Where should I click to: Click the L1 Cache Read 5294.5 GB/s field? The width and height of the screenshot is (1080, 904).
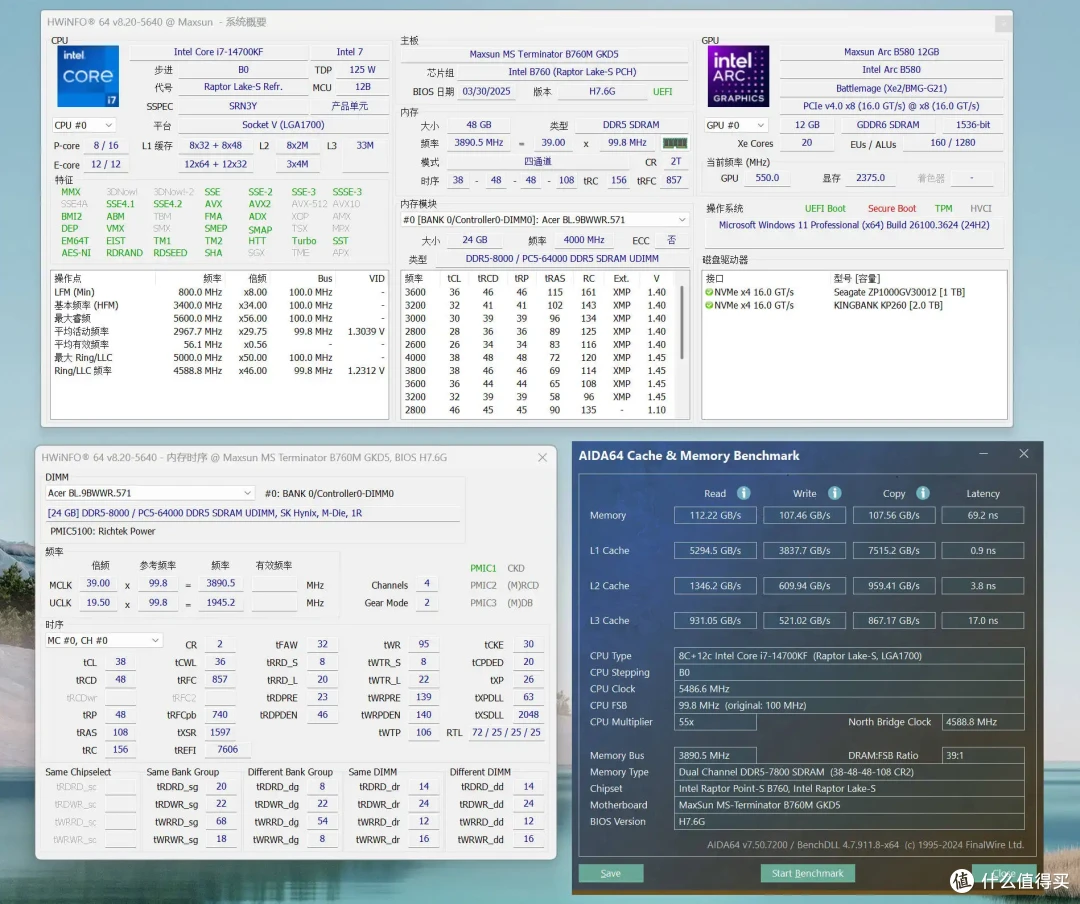pos(715,551)
